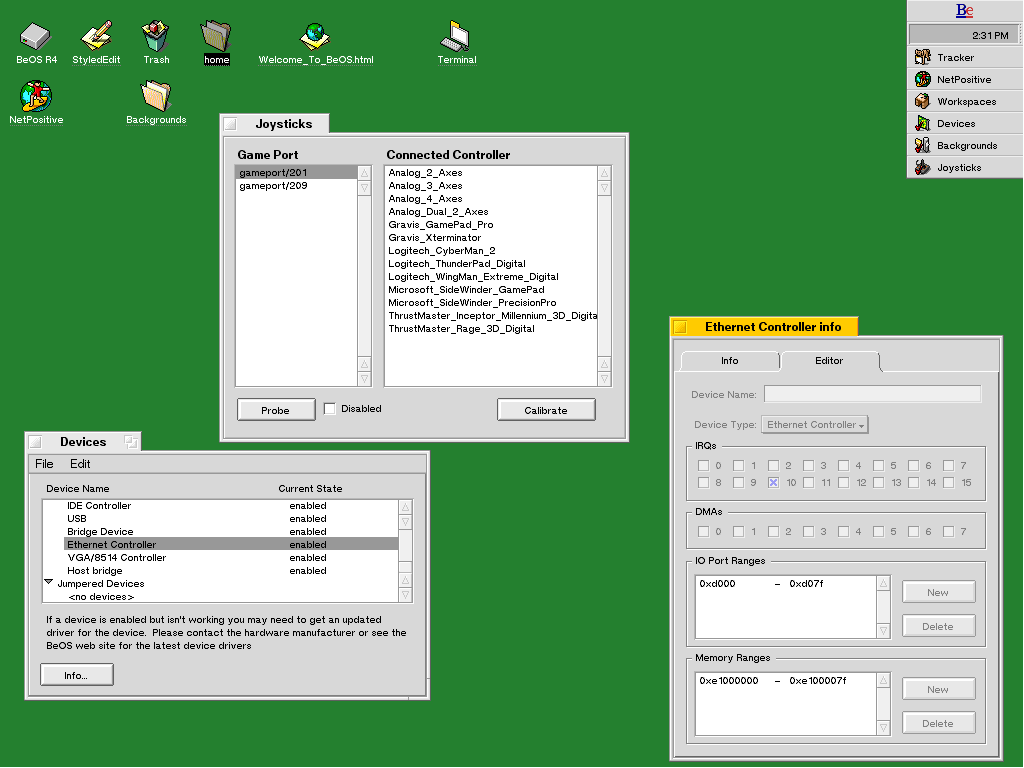Toggle IRQ 0 checkbox
Image resolution: width=1024 pixels, height=768 pixels.
click(x=703, y=466)
